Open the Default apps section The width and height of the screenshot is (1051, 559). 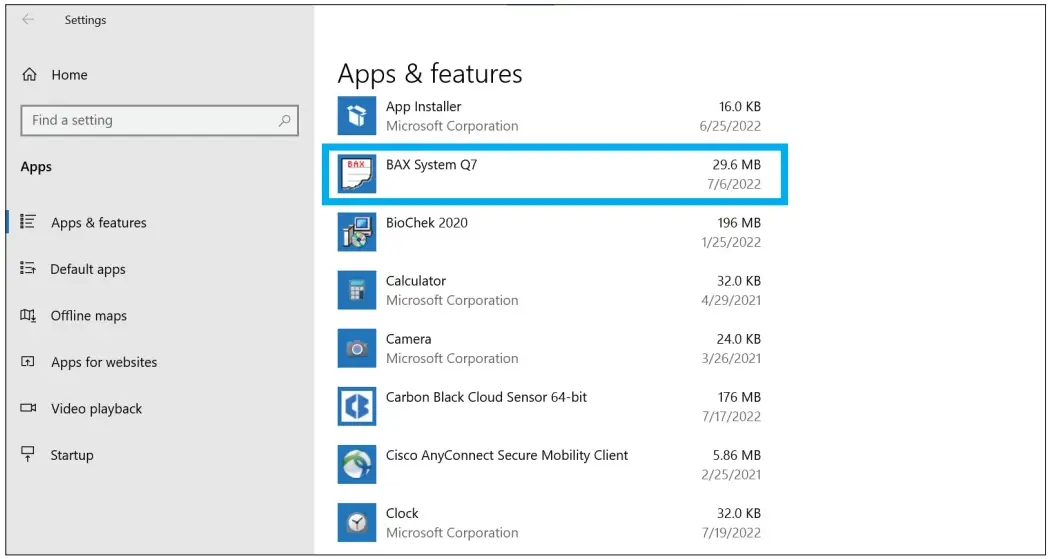click(x=88, y=269)
